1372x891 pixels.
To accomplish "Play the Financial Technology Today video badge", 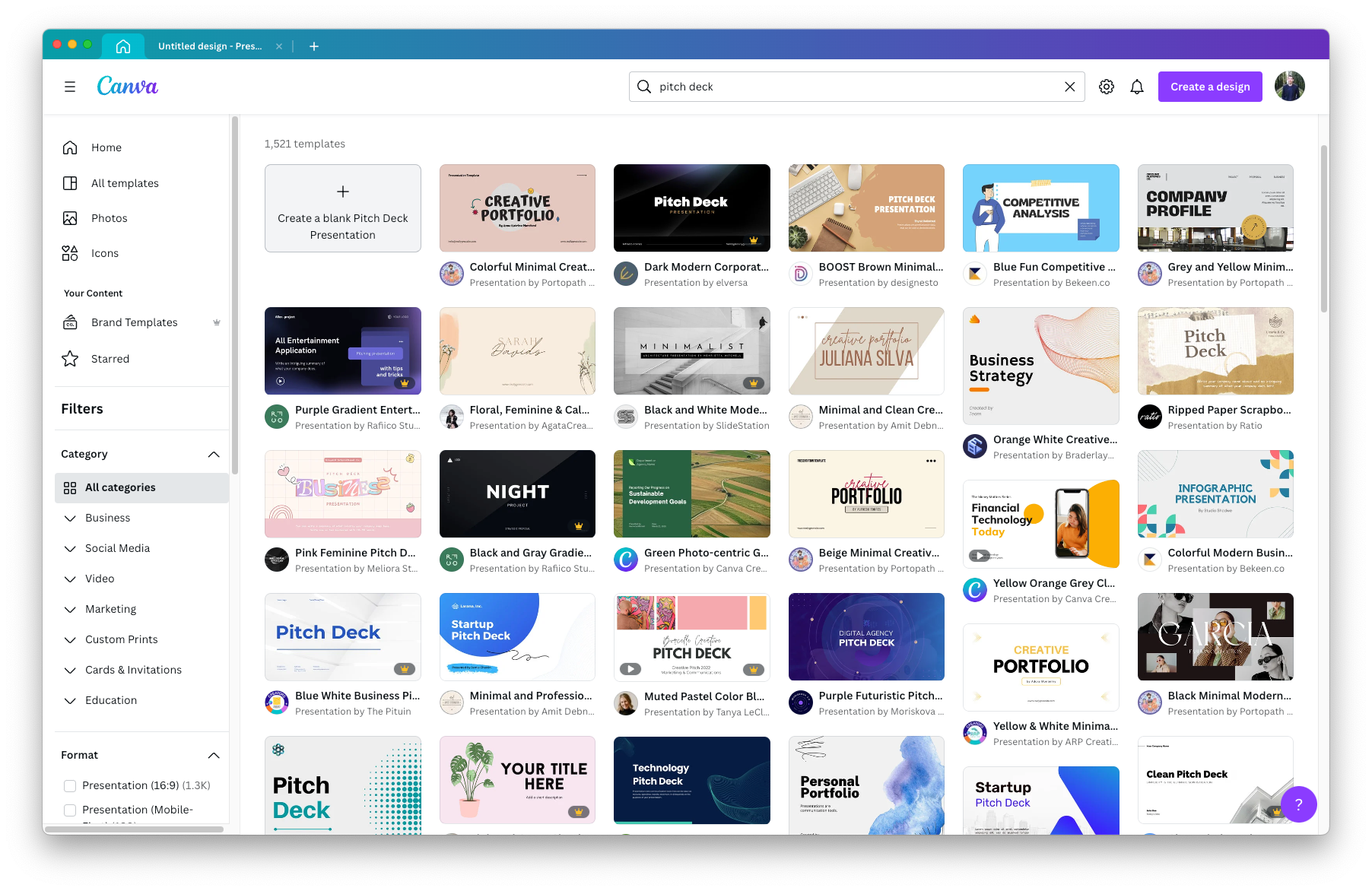I will pos(980,556).
